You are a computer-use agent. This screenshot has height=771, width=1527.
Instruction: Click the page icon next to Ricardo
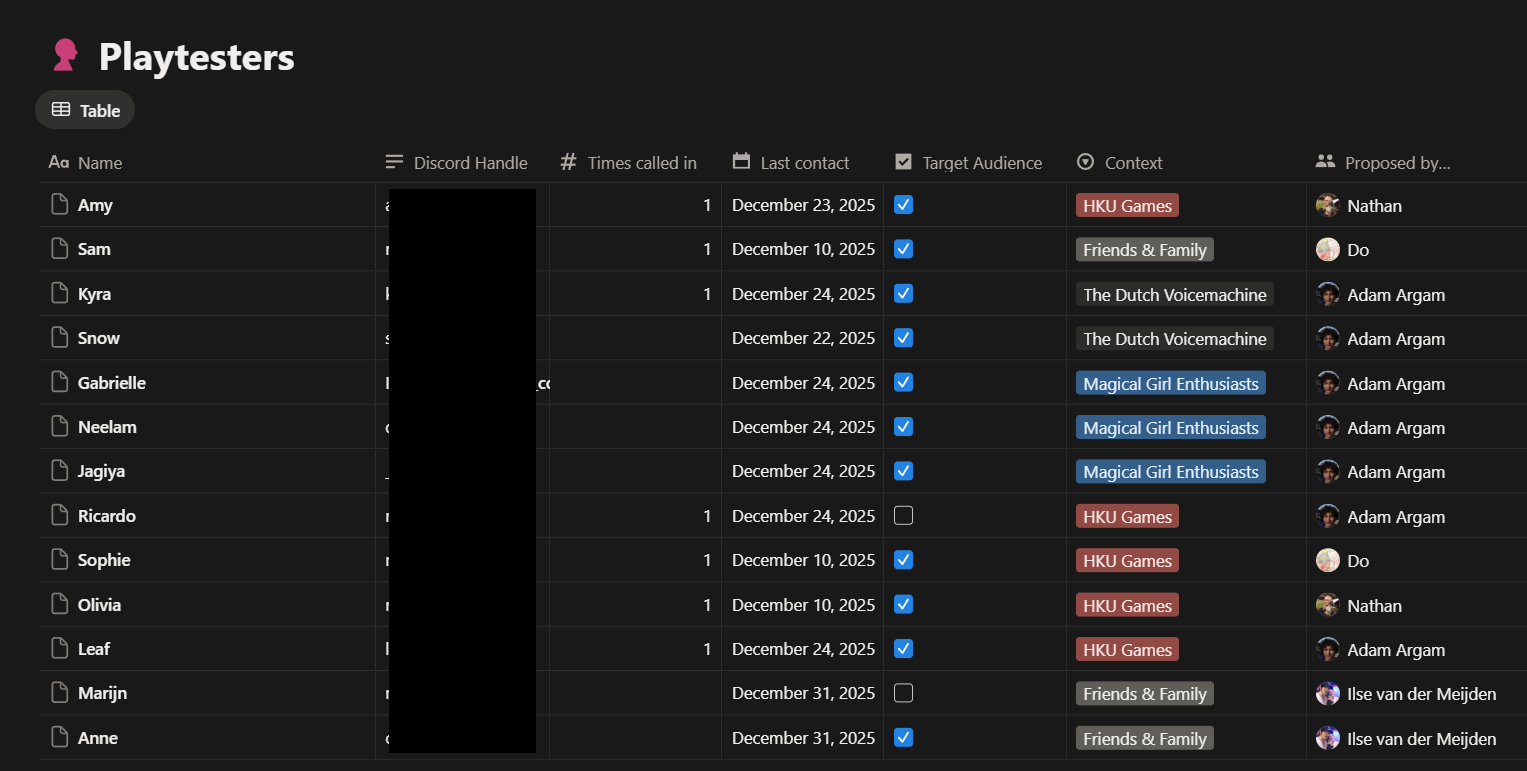point(60,516)
